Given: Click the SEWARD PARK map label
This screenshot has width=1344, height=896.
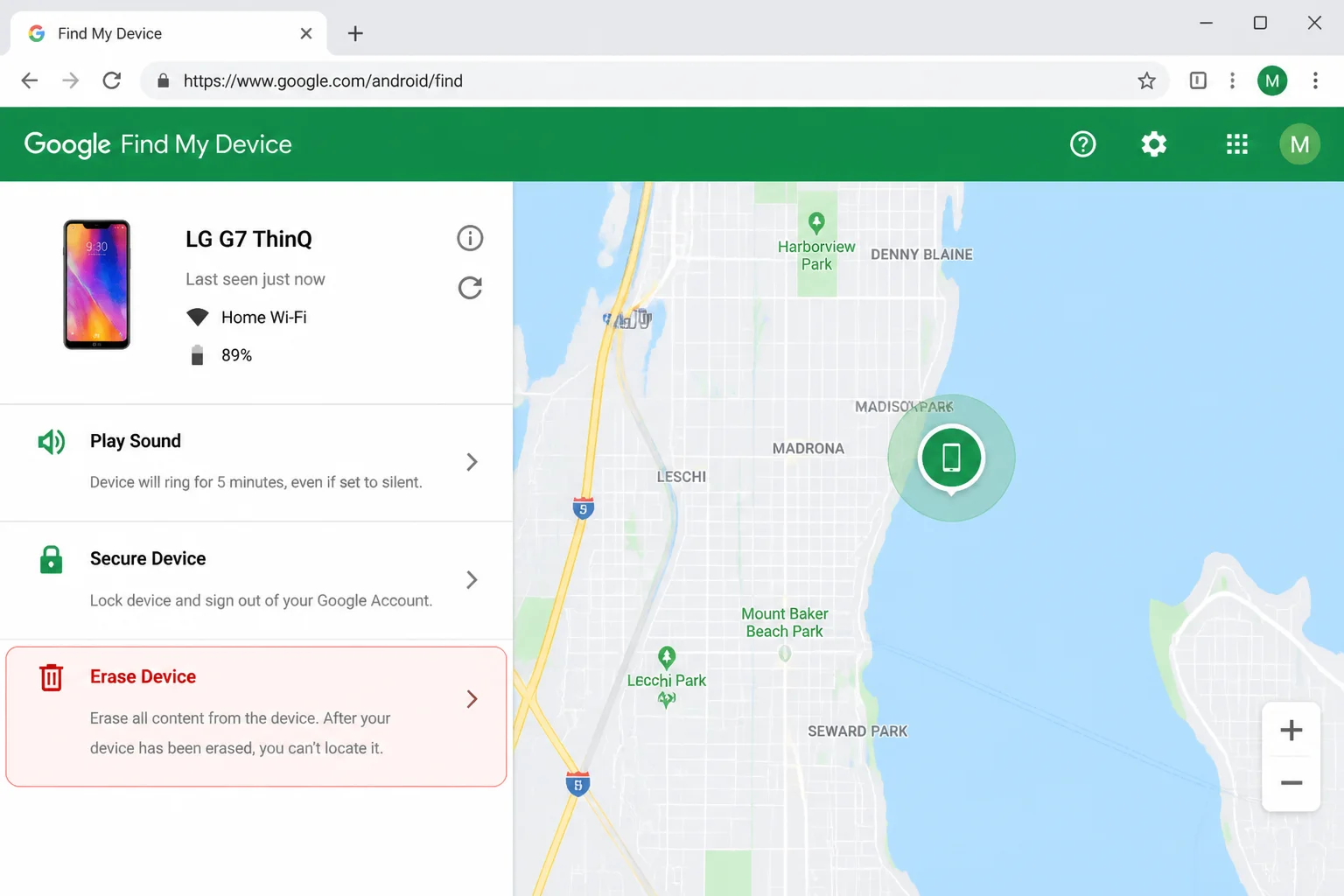Looking at the screenshot, I should point(857,731).
